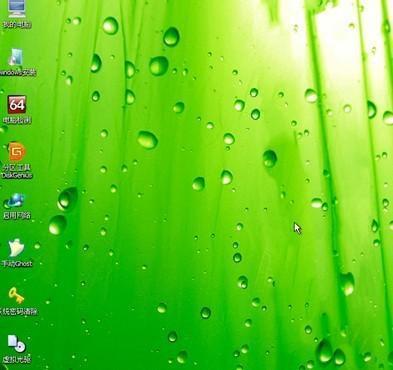Click the 电脑检测 label under 64 icon
The width and height of the screenshot is (393, 370).
pos(17,120)
